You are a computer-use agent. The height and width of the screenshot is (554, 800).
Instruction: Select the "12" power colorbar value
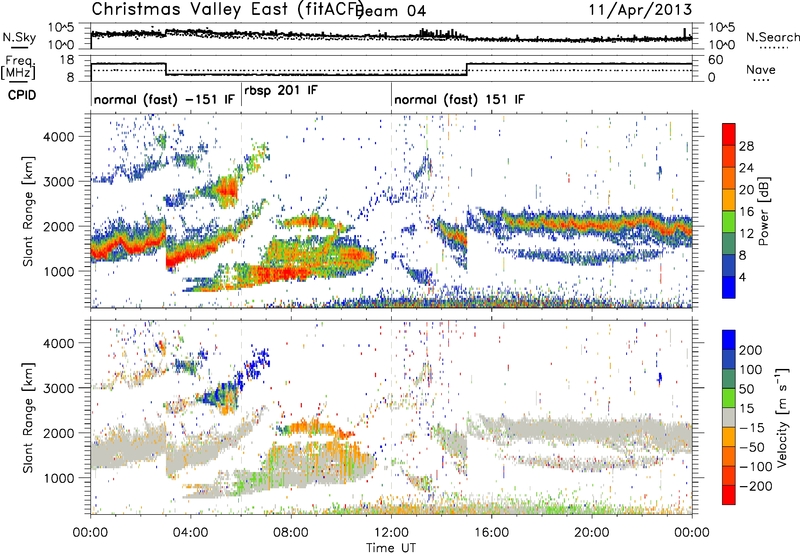coord(746,234)
